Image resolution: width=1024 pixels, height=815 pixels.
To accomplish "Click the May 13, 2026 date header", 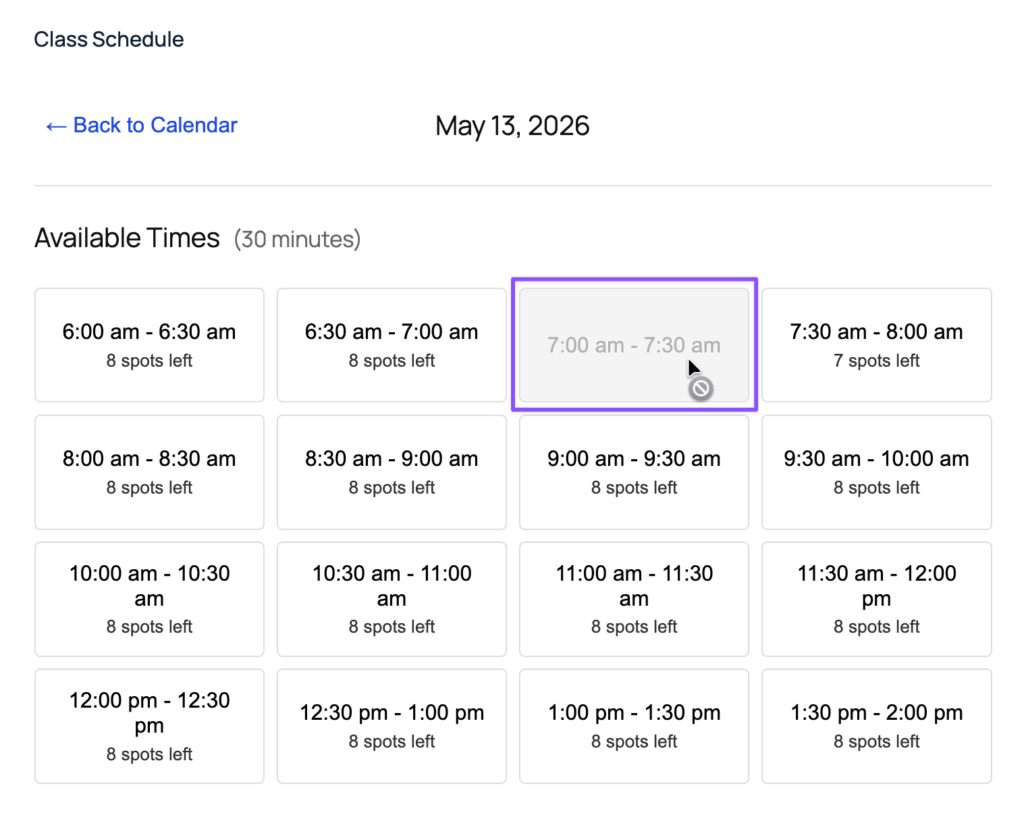I will pyautogui.click(x=512, y=126).
